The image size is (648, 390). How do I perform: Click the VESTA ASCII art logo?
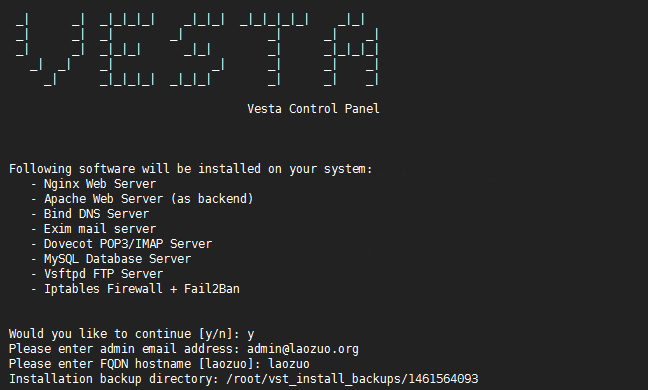pyautogui.click(x=197, y=50)
